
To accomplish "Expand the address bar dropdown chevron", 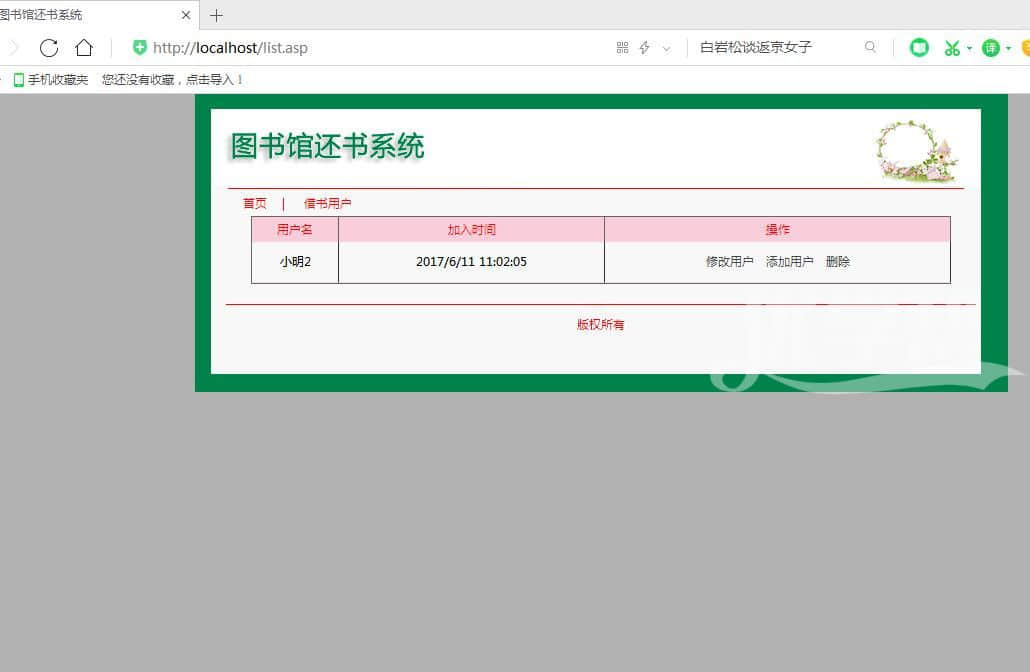I will (667, 48).
